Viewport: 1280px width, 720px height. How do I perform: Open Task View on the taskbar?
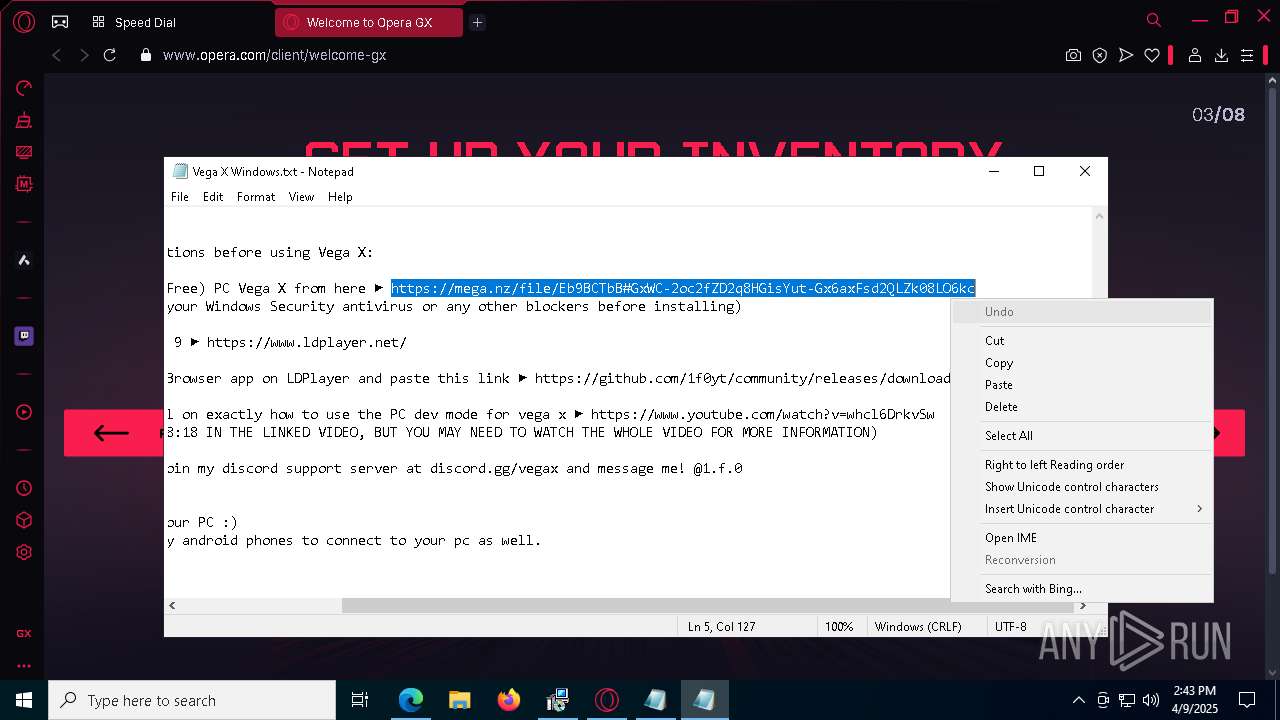360,700
